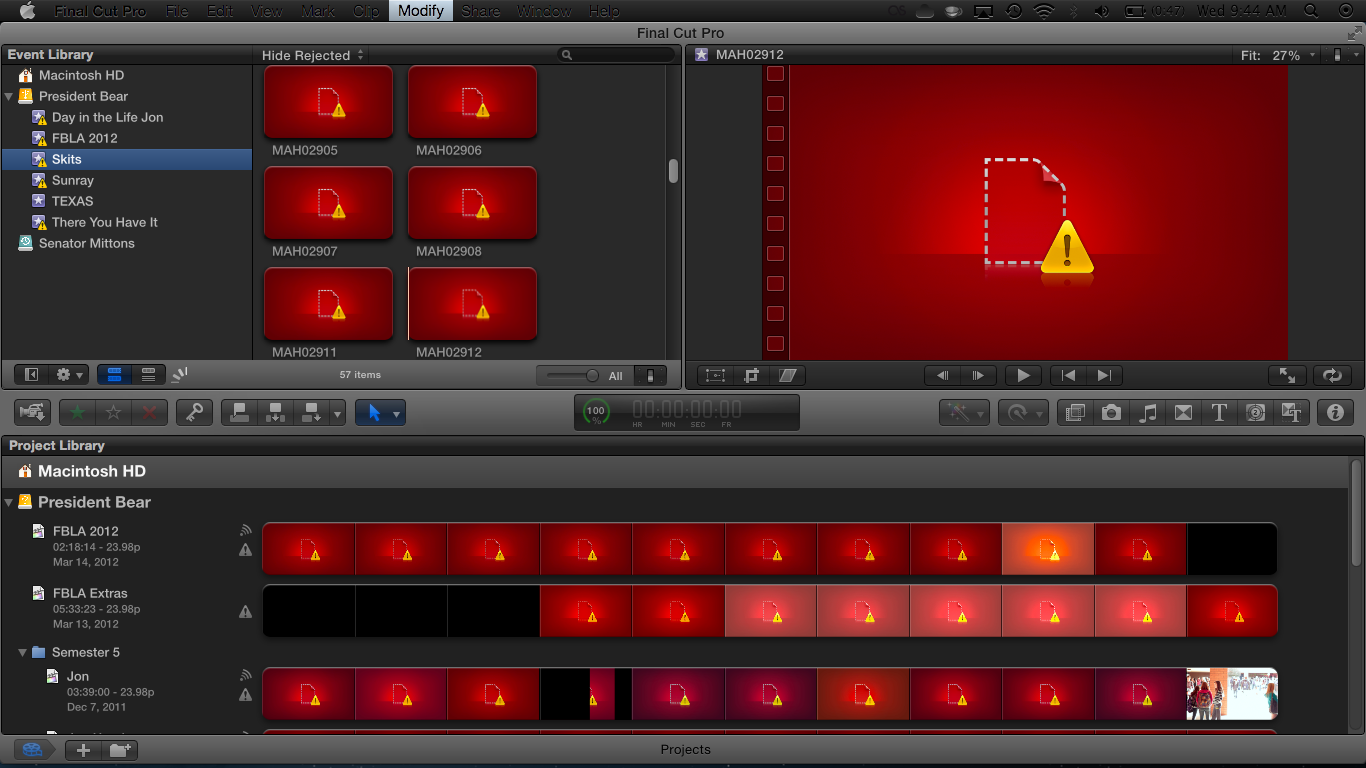The width and height of the screenshot is (1366, 768).
Task: Open the Enhancements magic wand menu
Action: (x=965, y=412)
